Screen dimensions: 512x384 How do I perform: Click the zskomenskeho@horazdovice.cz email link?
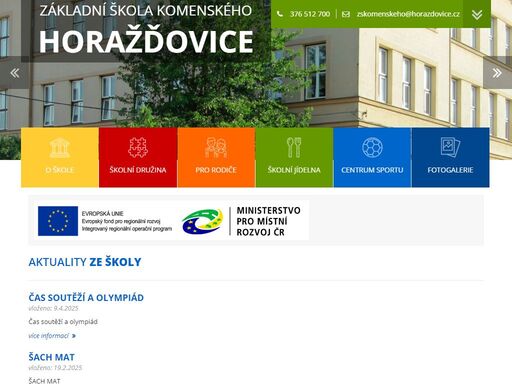(x=408, y=14)
